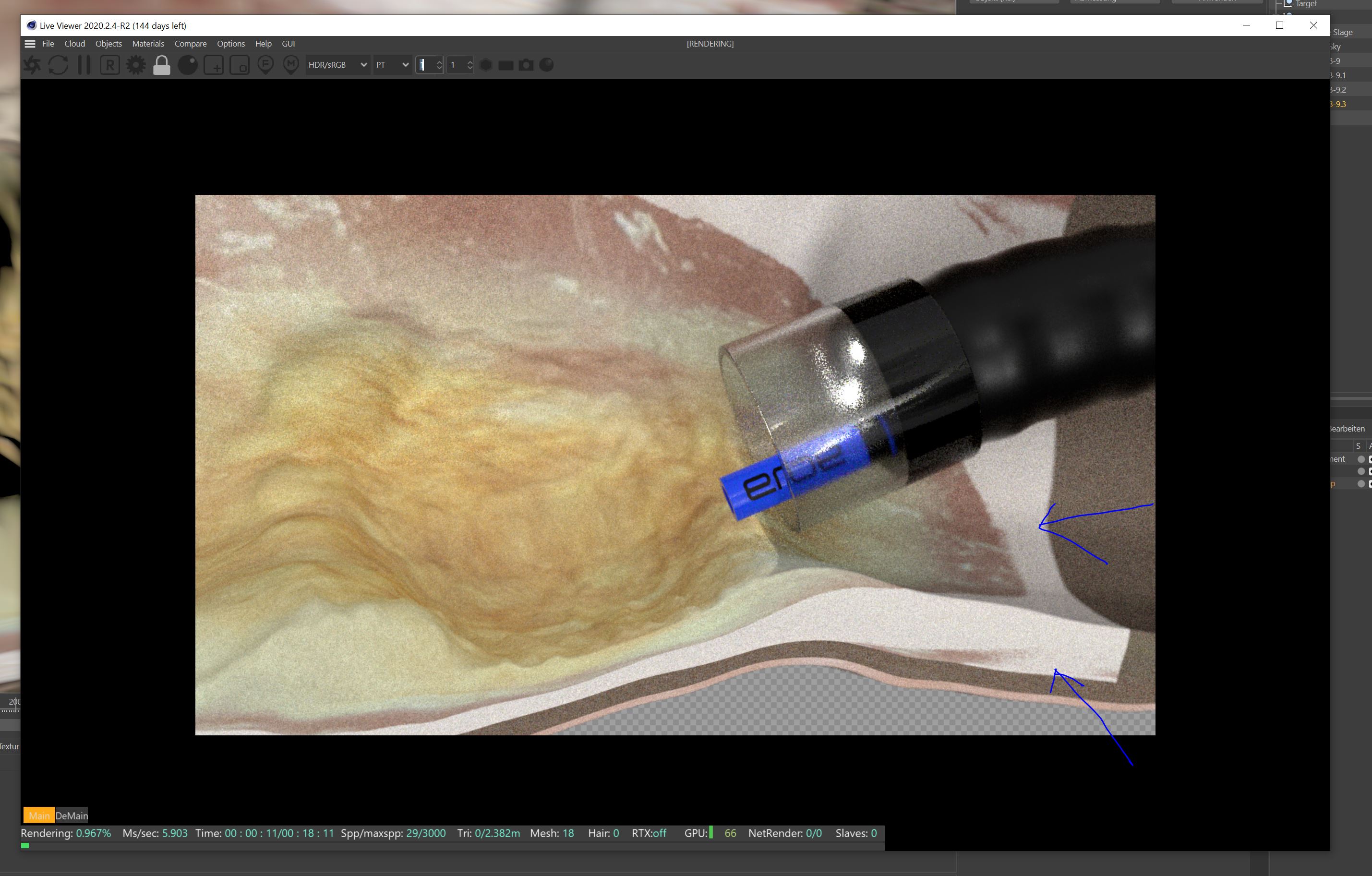Open the Materials menu
The width and height of the screenshot is (1372, 876).
(147, 44)
